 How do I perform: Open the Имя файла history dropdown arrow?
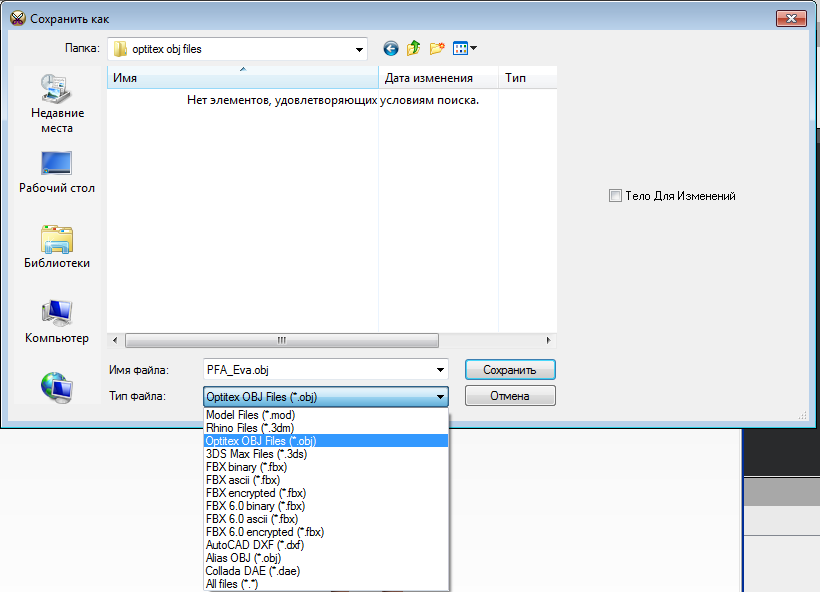[x=440, y=370]
